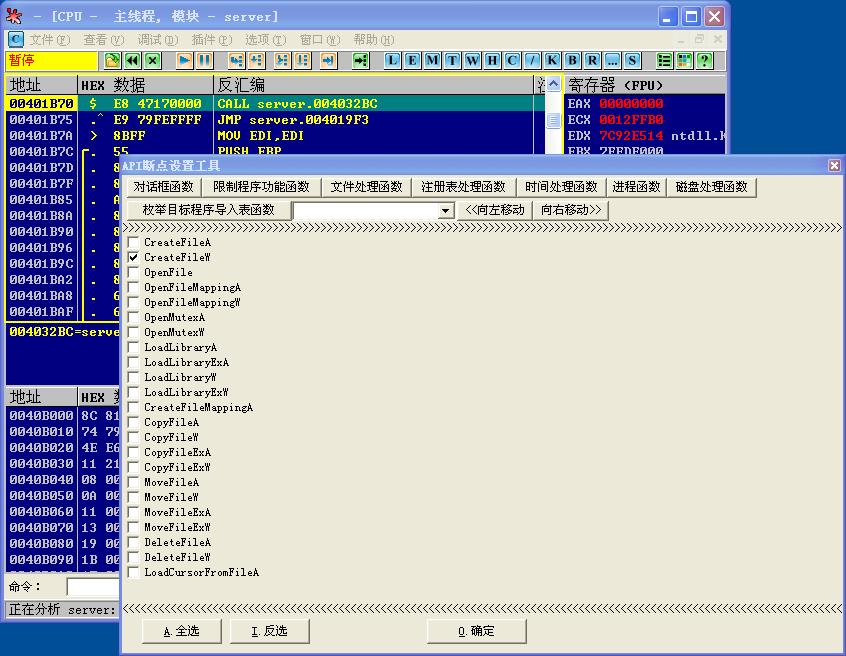This screenshot has width=846, height=656.
Task: Open Breakpoints window with B icon
Action: click(572, 60)
